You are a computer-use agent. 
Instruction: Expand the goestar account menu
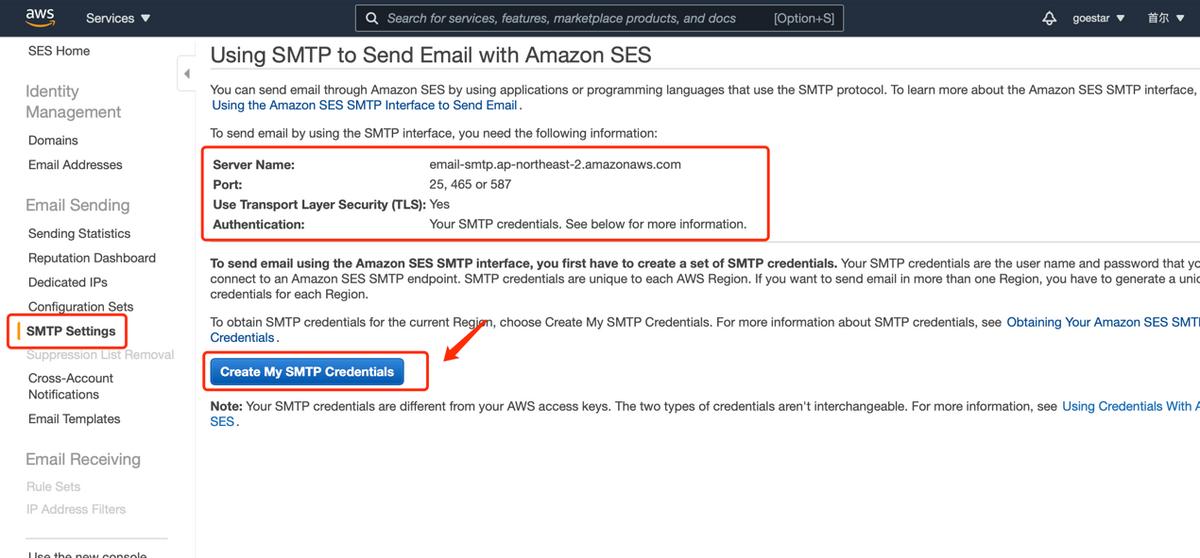coord(1098,18)
